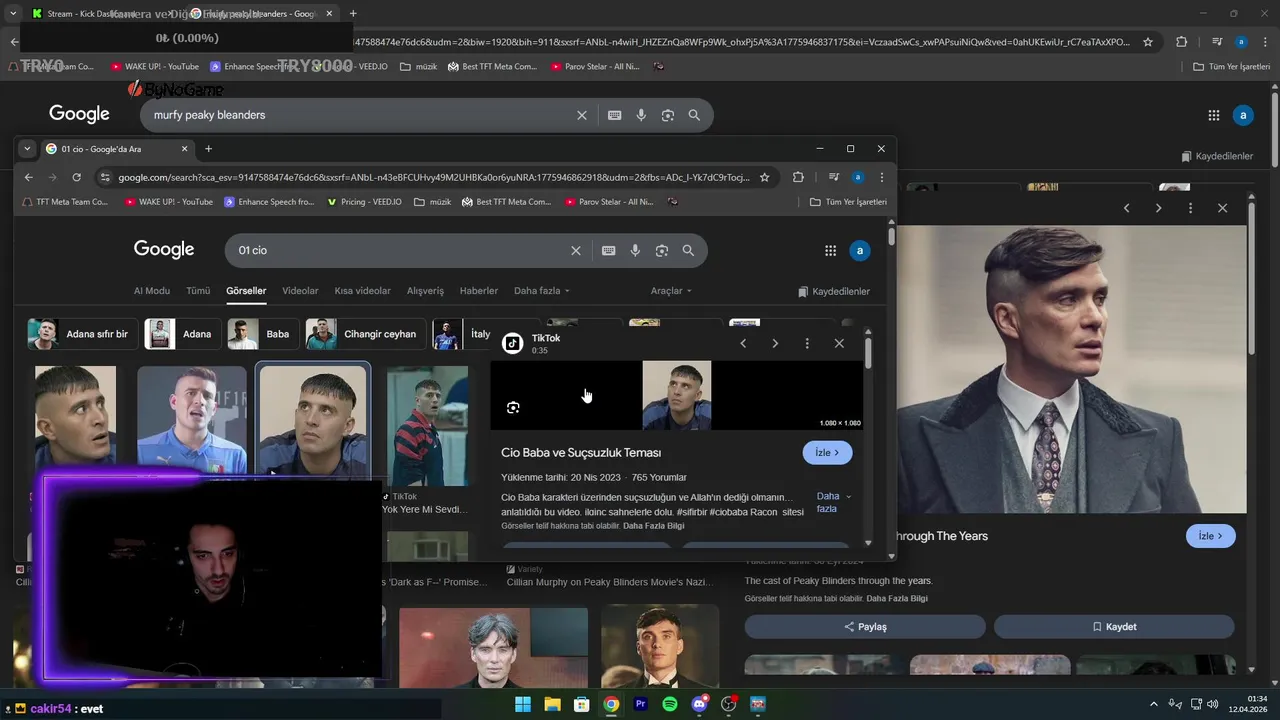Open Kısa videolar tab
The height and width of the screenshot is (720, 1280).
[x=363, y=291]
